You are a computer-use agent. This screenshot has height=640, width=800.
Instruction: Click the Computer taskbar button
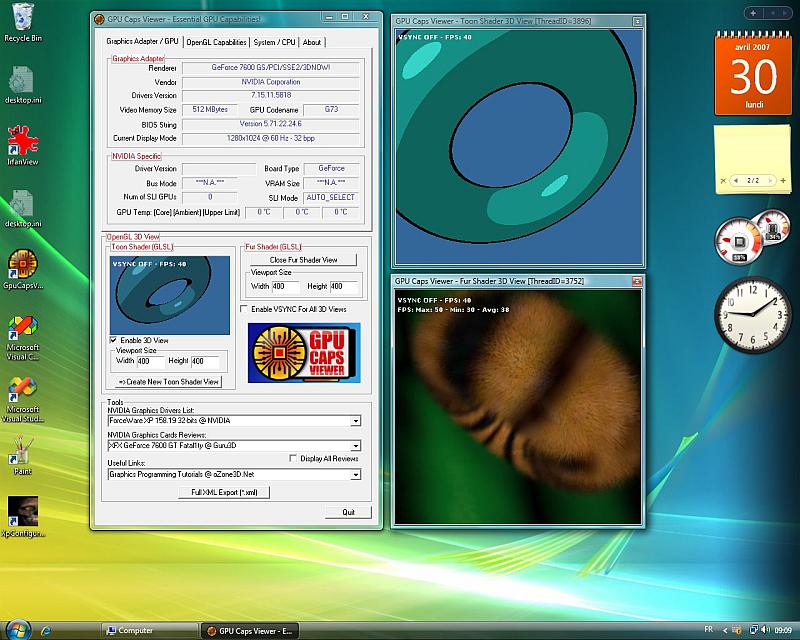click(x=148, y=631)
